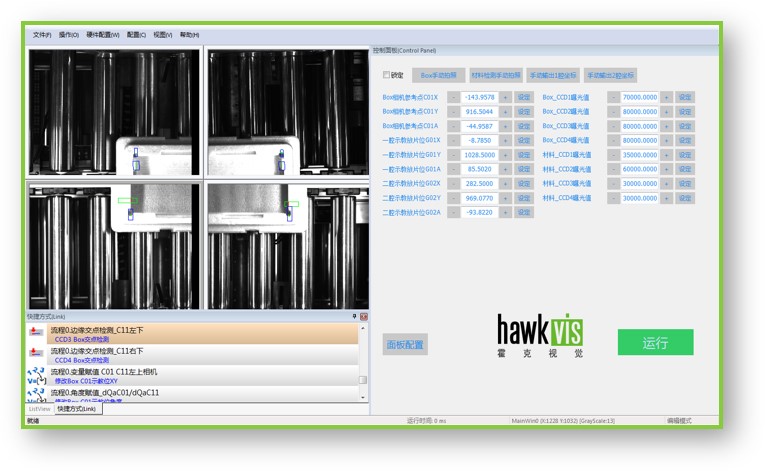Image resolution: width=765 pixels, height=471 pixels.
Task: Open the 面板配置 panel configuration
Action: pyautogui.click(x=405, y=345)
